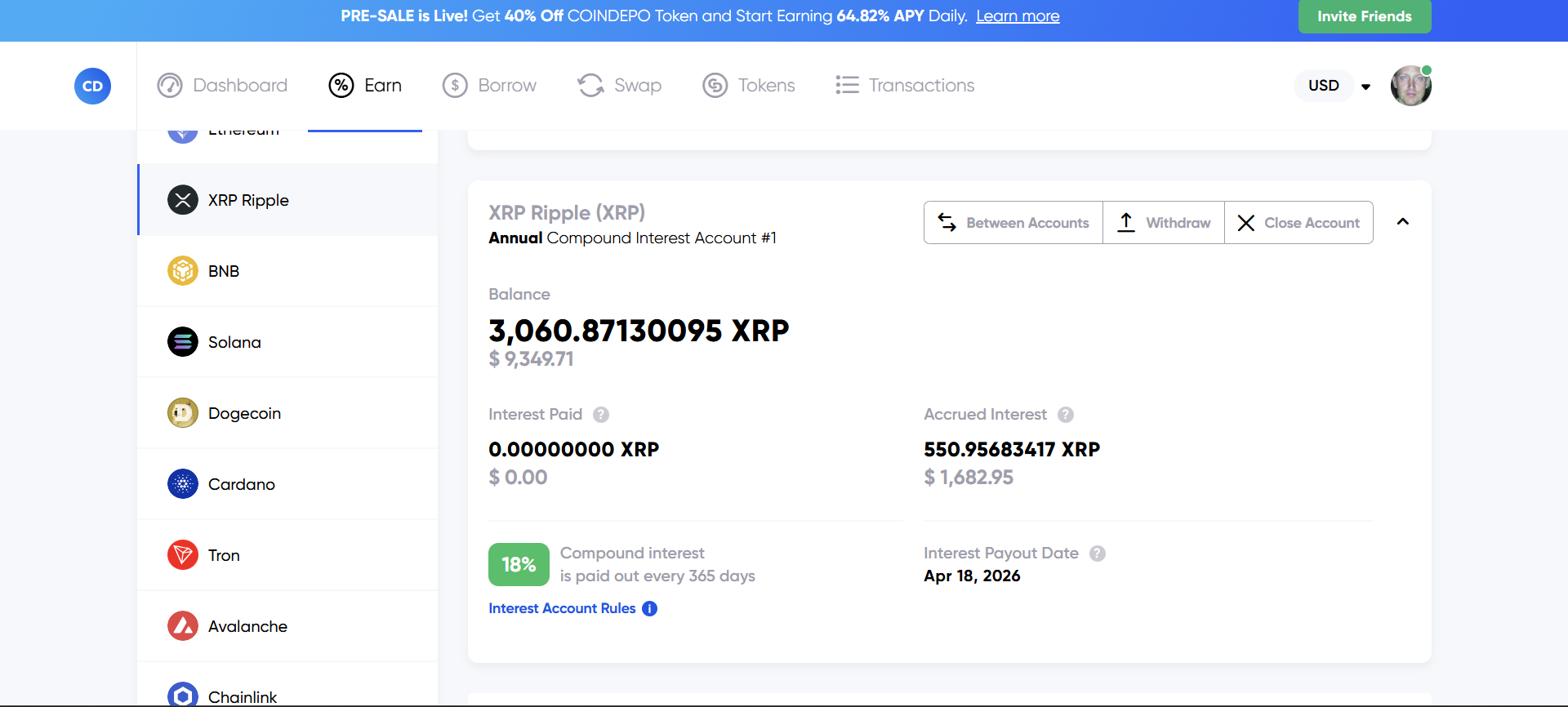Select Avalanche in the asset list

point(288,626)
